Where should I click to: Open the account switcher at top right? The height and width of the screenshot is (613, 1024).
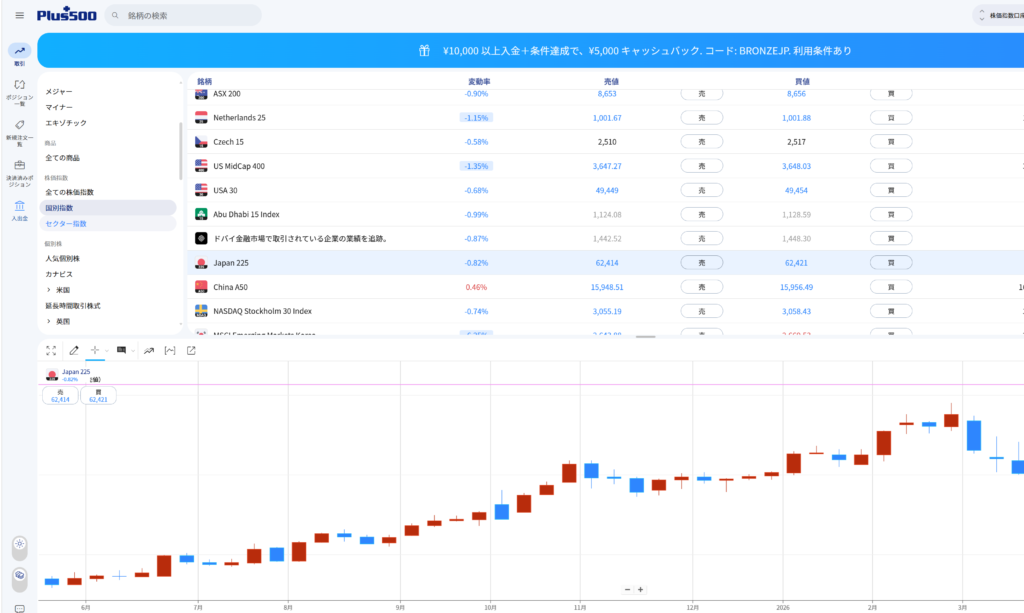(999, 15)
